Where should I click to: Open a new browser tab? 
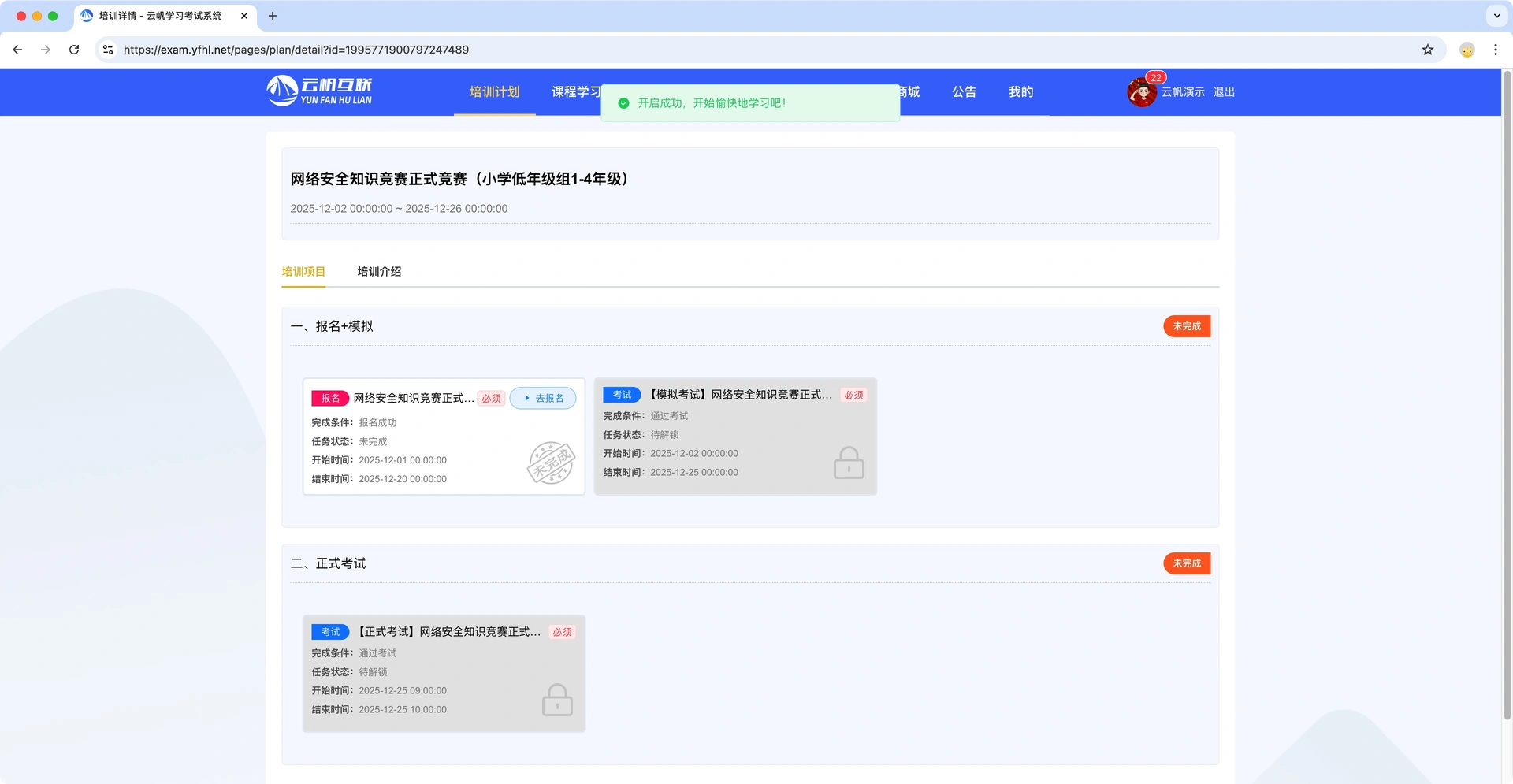tap(273, 16)
